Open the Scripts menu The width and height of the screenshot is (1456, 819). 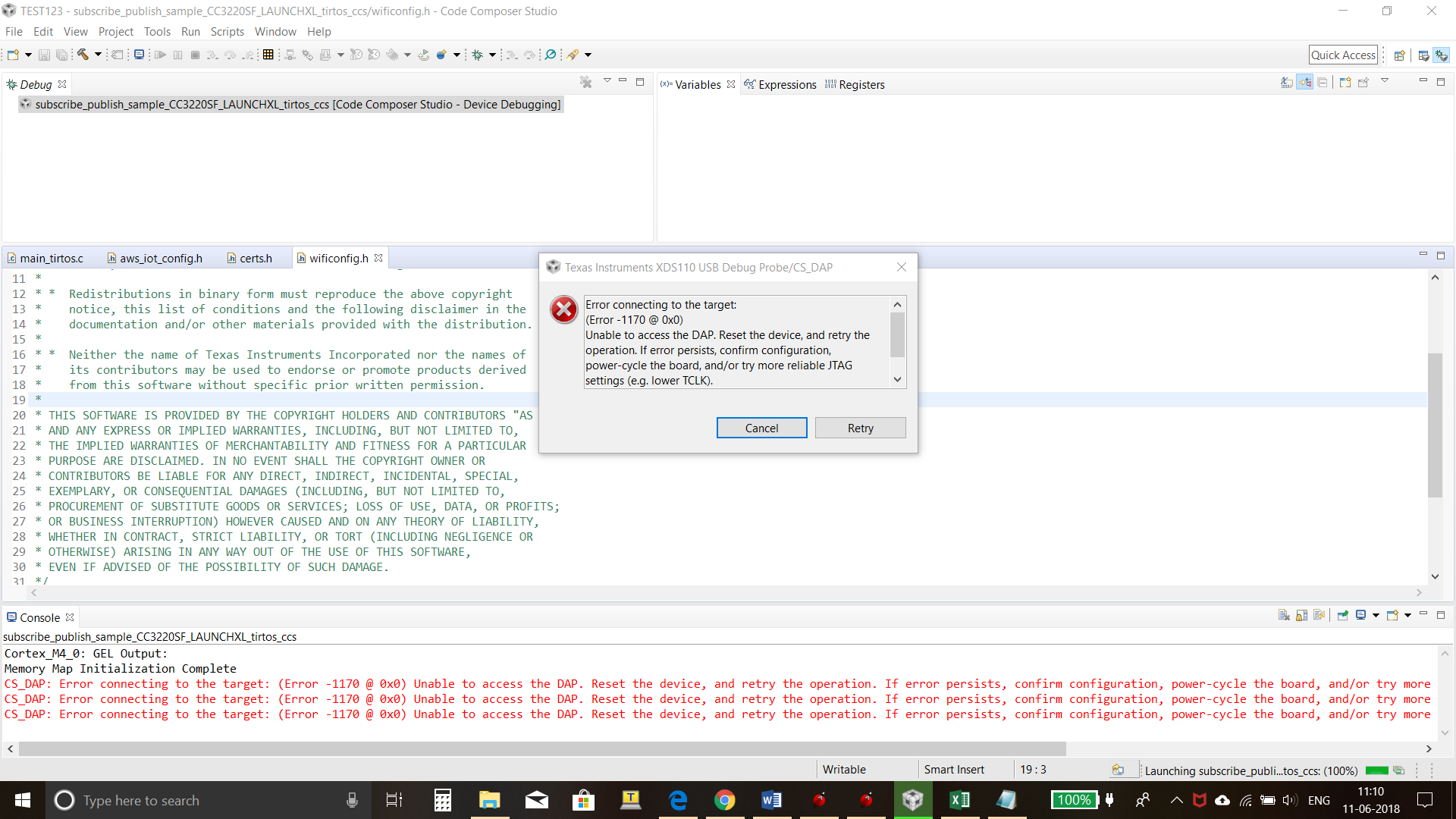[x=227, y=32]
